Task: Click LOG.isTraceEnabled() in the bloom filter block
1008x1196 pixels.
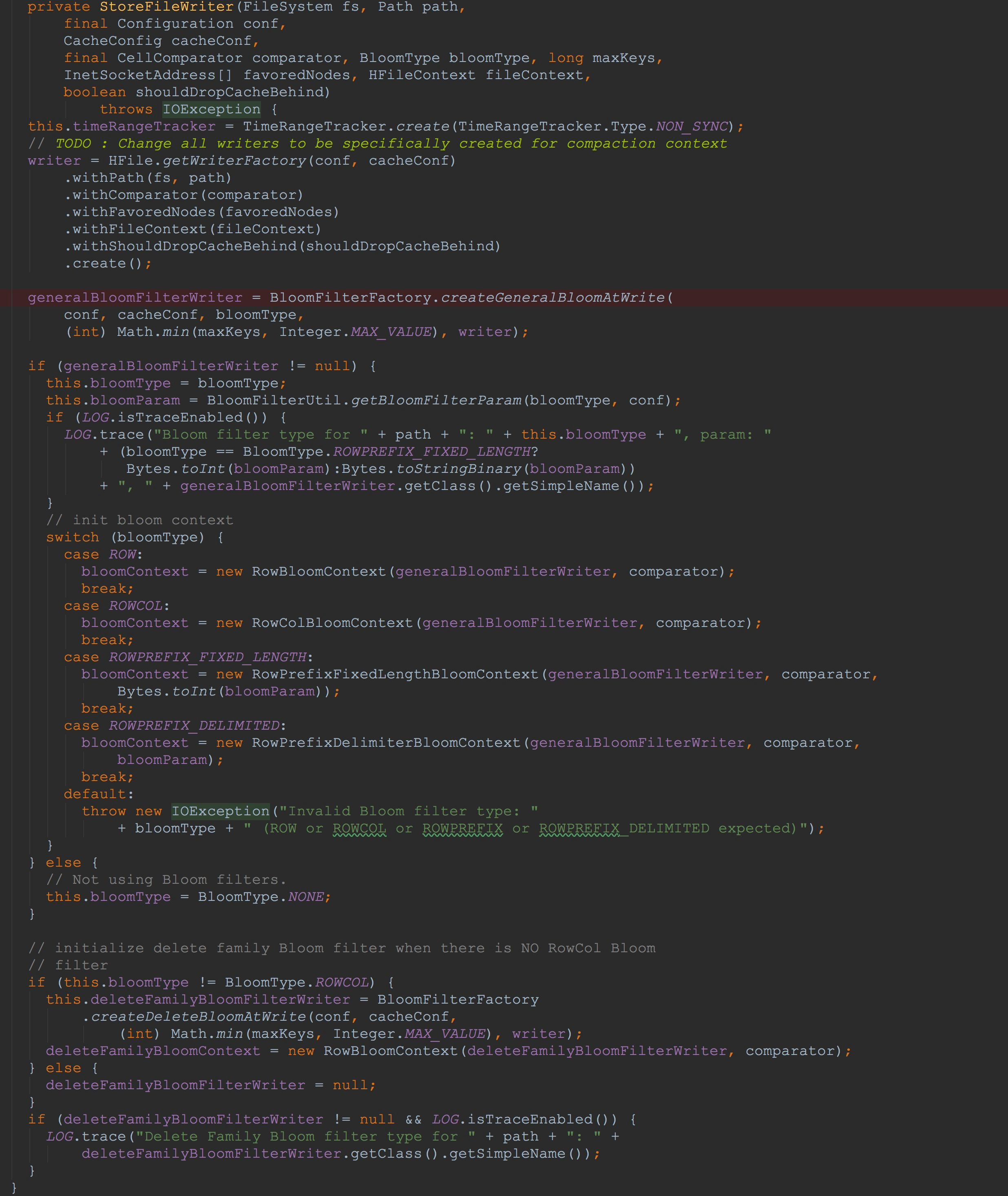Action: 175,417
